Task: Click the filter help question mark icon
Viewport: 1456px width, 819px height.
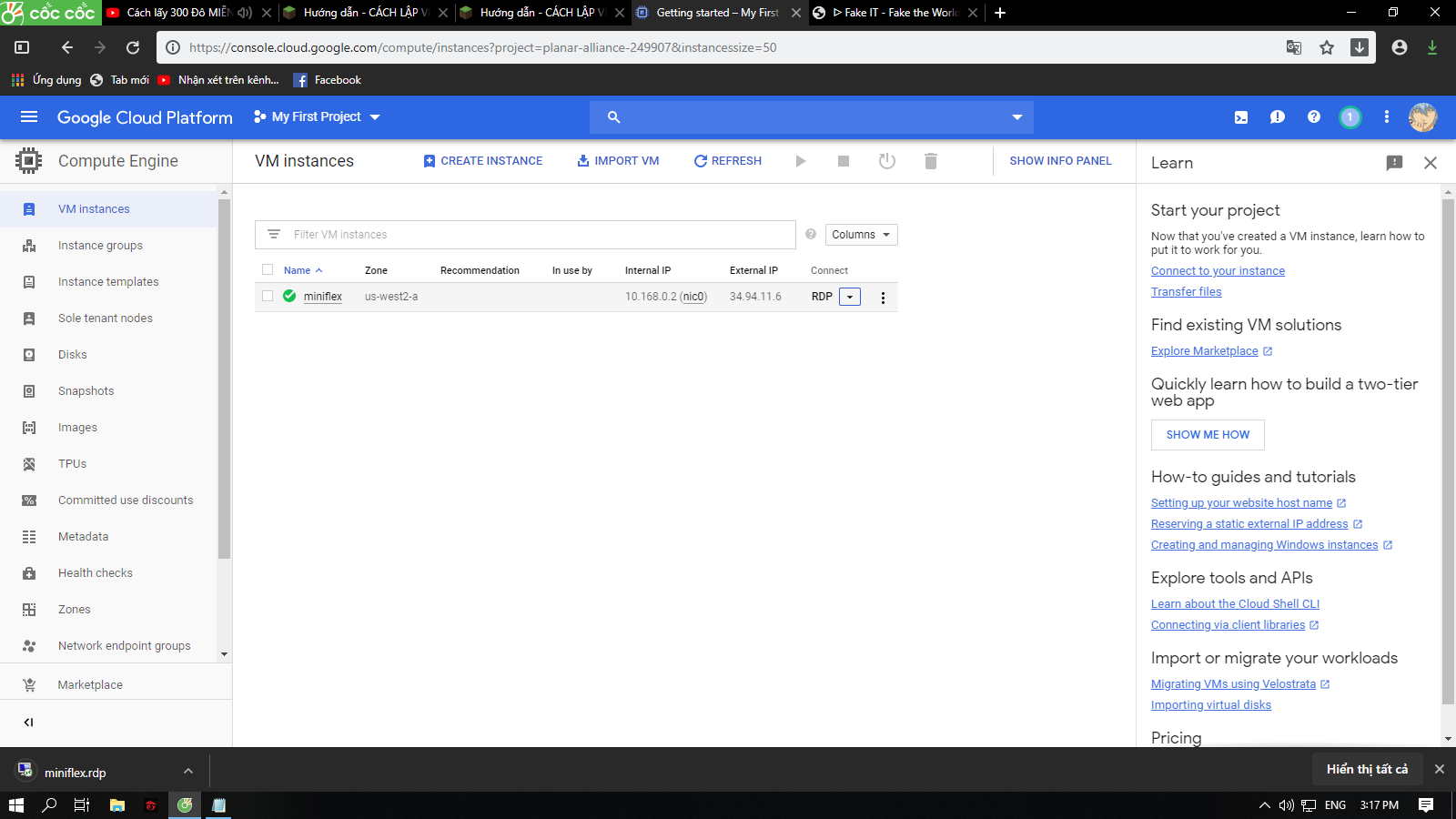Action: [811, 235]
